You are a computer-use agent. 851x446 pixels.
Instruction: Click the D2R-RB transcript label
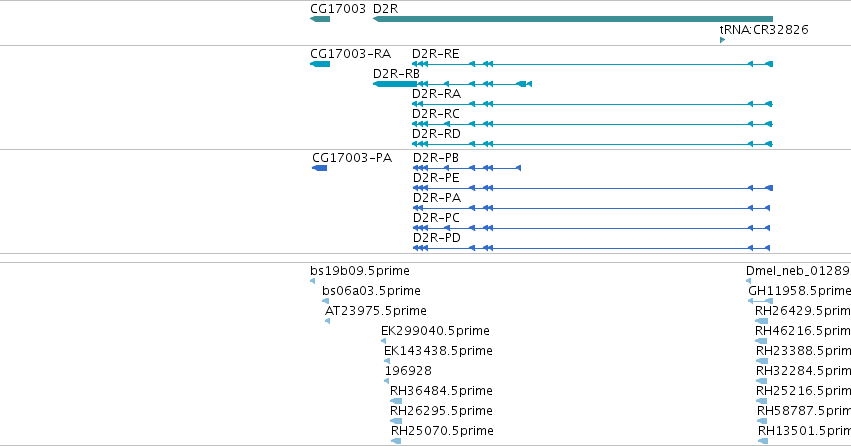click(x=396, y=74)
